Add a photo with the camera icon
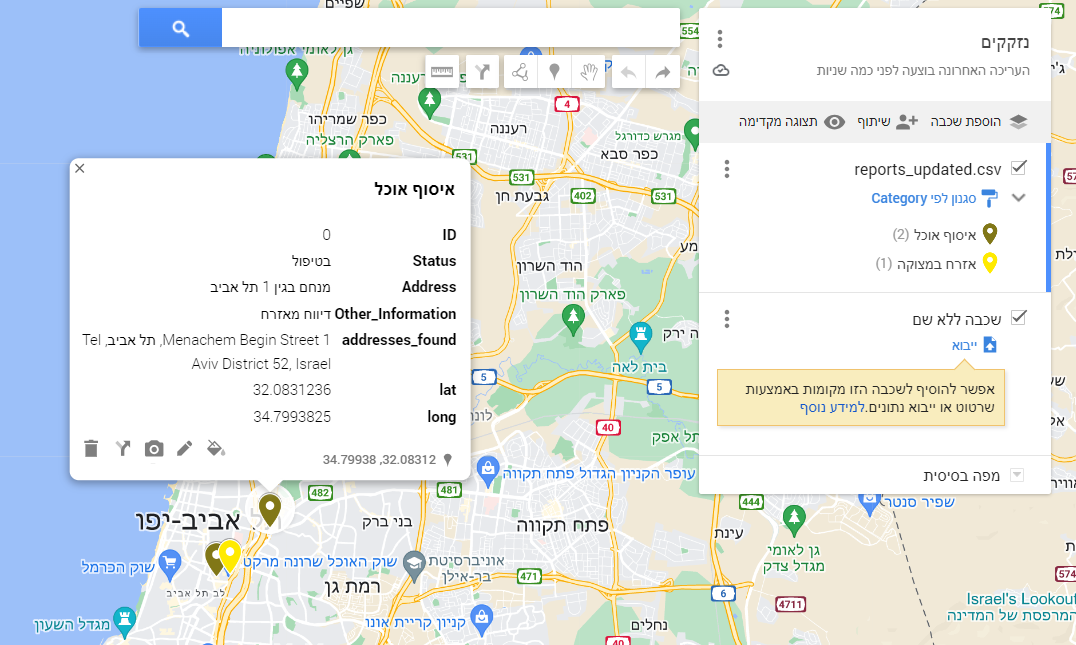Screen dimensions: 1076x645 [153, 448]
